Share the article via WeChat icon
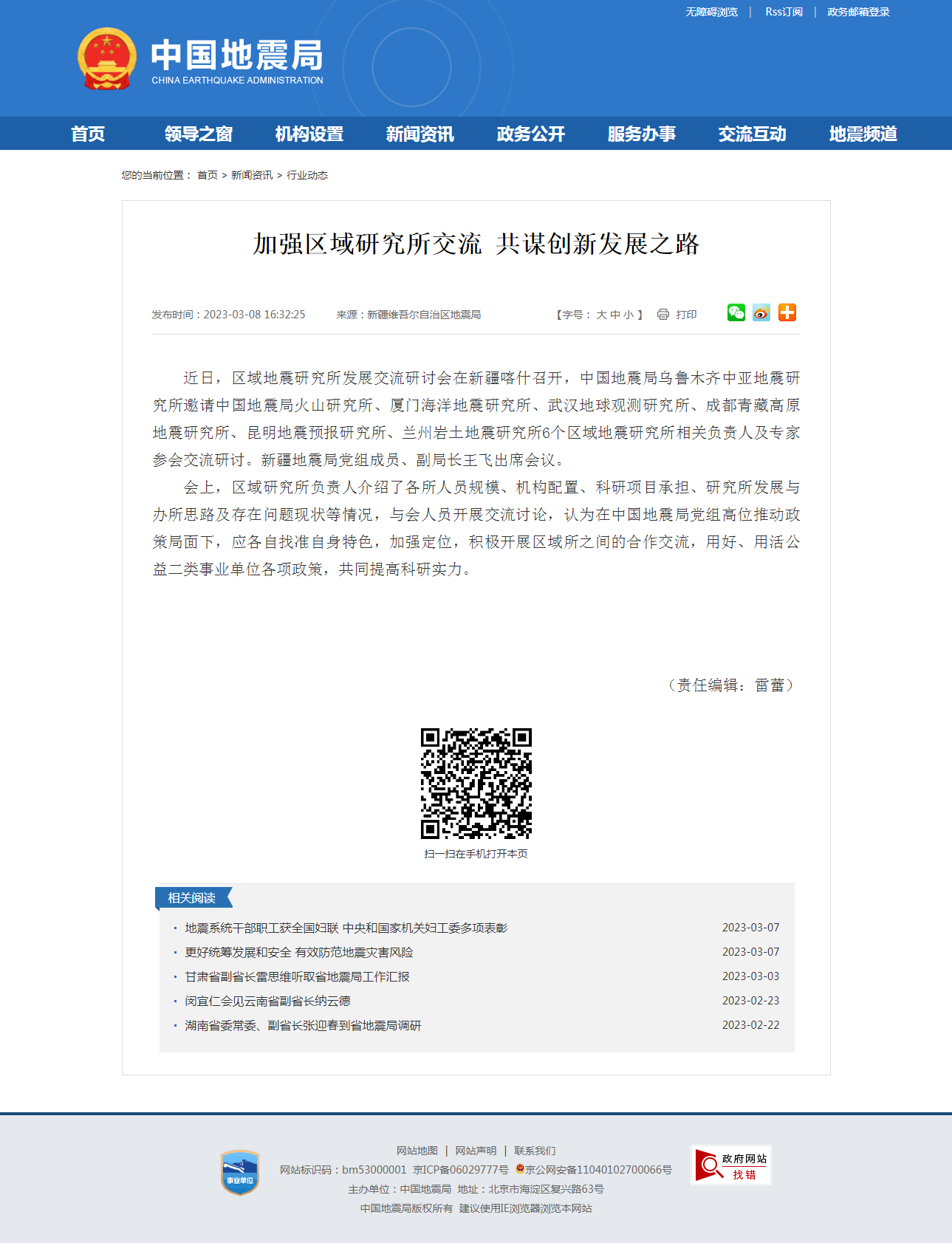Image resolution: width=952 pixels, height=1243 pixels. click(736, 312)
